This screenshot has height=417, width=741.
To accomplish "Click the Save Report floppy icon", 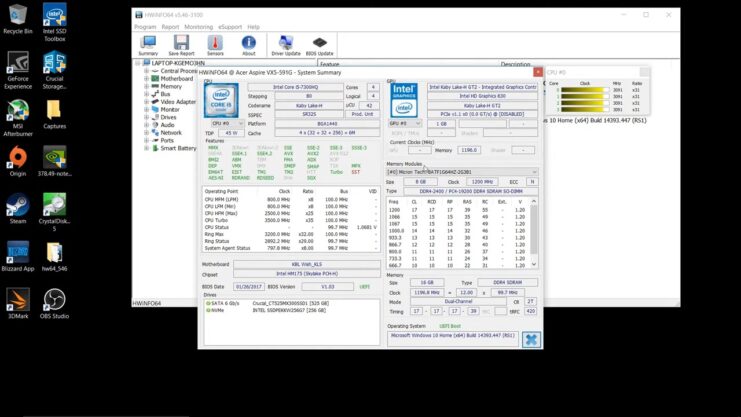I will pos(181,45).
